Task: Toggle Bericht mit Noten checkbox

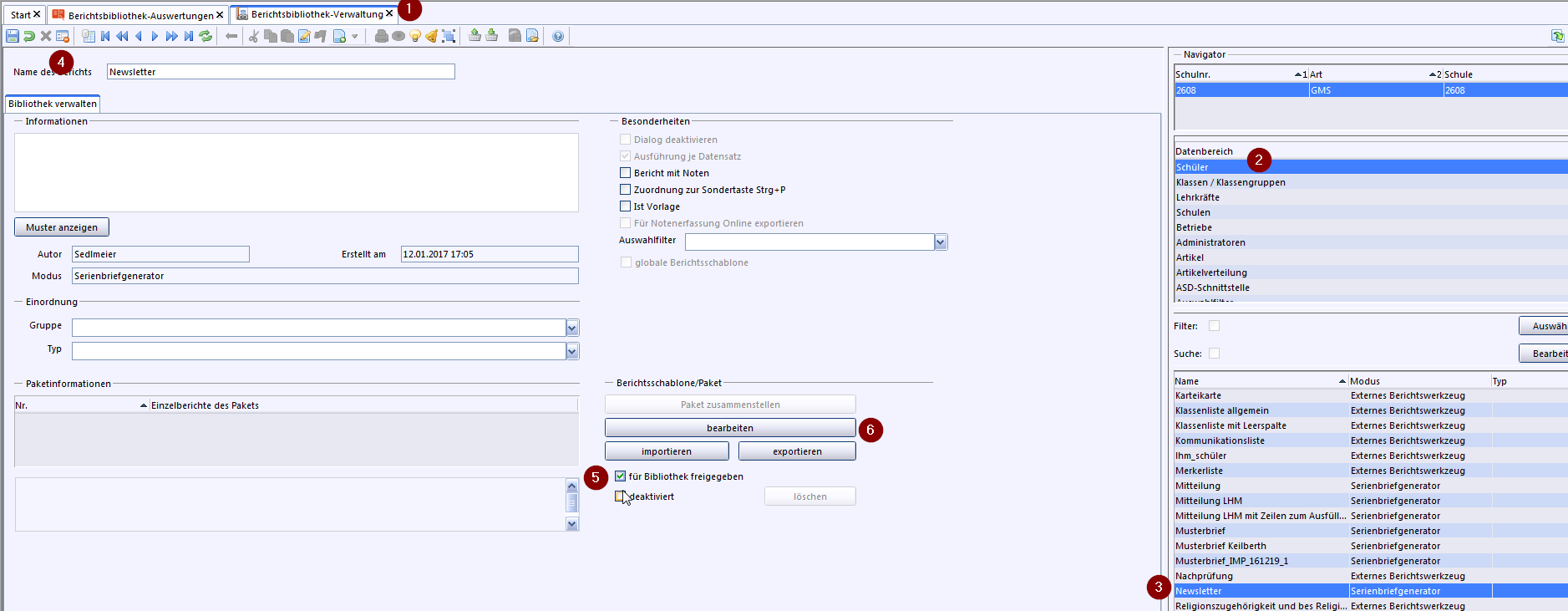Action: (x=625, y=173)
